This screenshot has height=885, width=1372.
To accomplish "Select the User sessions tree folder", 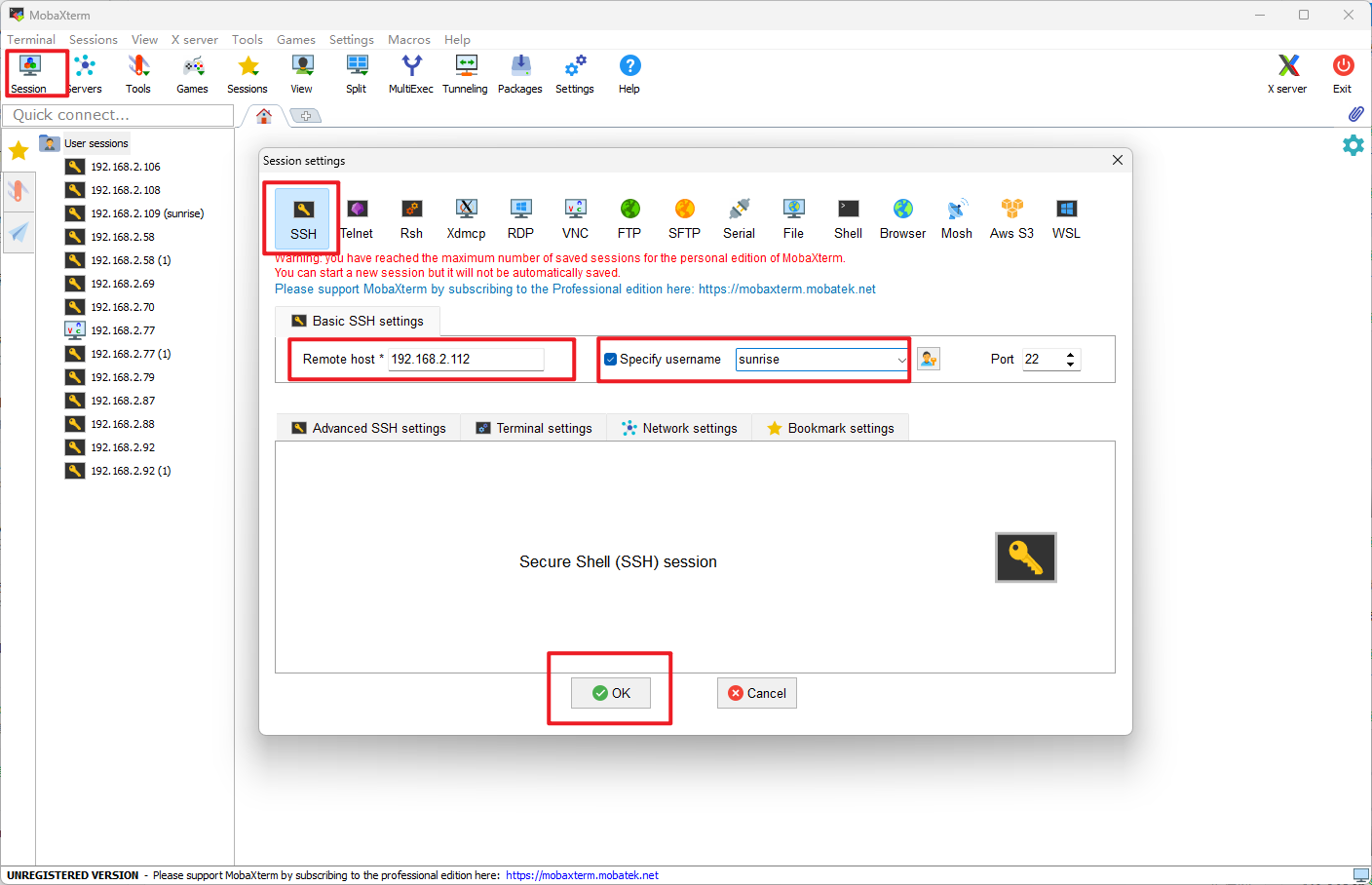I will point(85,143).
